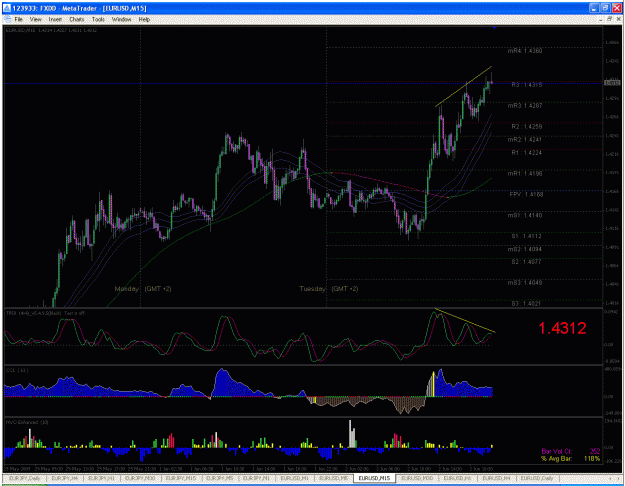Click the mS3 1.4049 pivot label
The width and height of the screenshot is (625, 486).
point(525,283)
